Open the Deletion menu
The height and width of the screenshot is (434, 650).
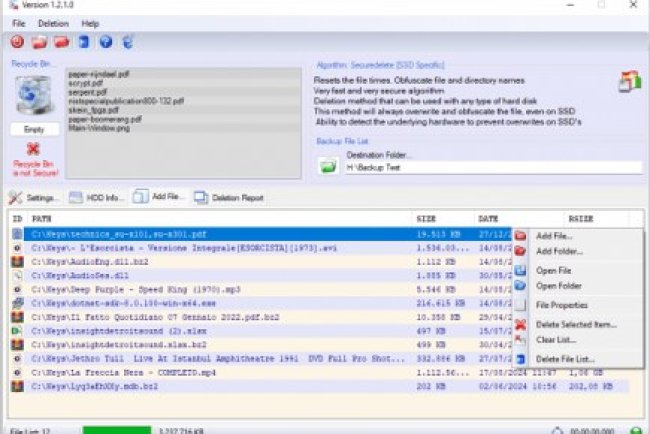click(x=53, y=24)
